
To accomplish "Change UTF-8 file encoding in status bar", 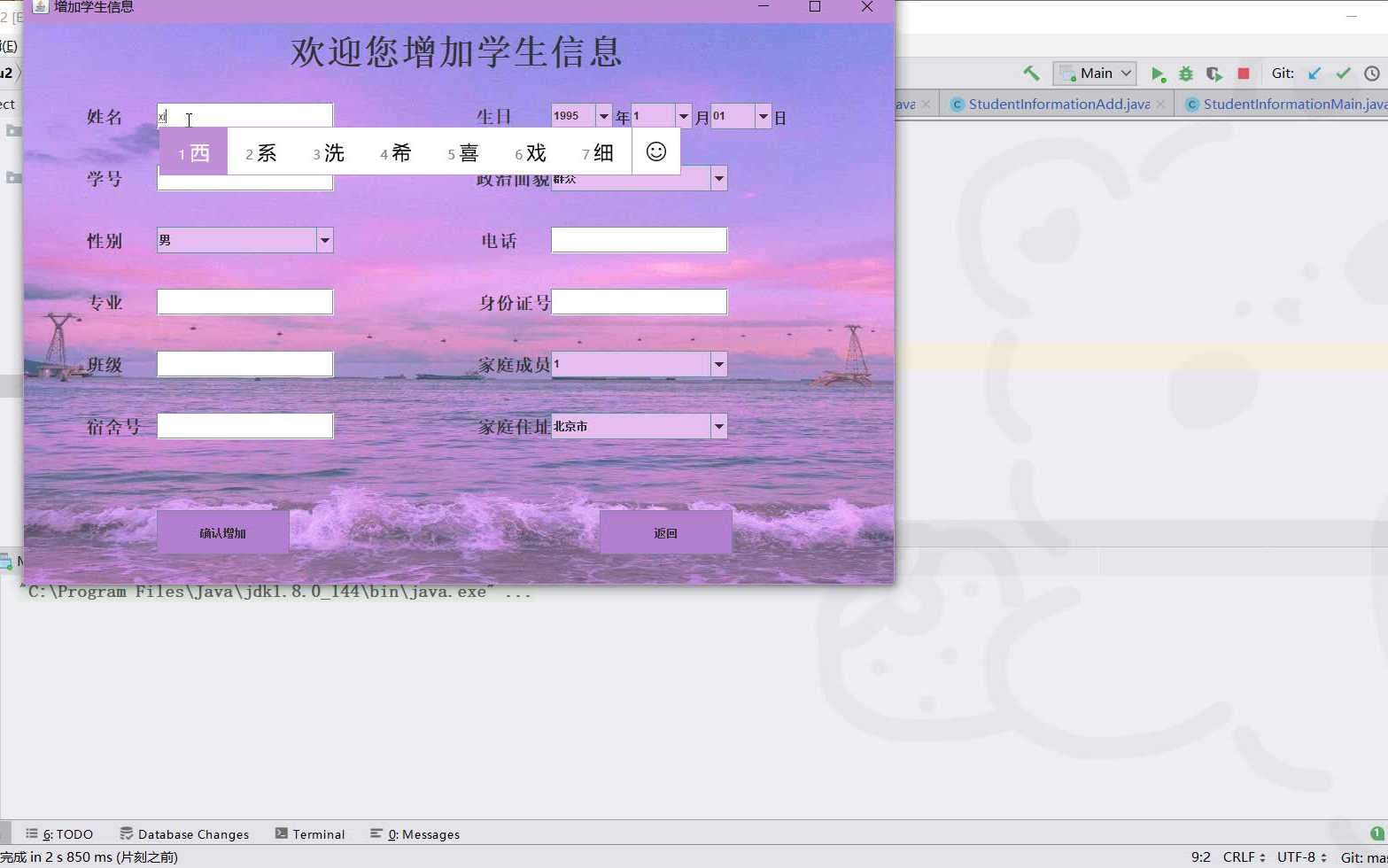I will (x=1301, y=856).
